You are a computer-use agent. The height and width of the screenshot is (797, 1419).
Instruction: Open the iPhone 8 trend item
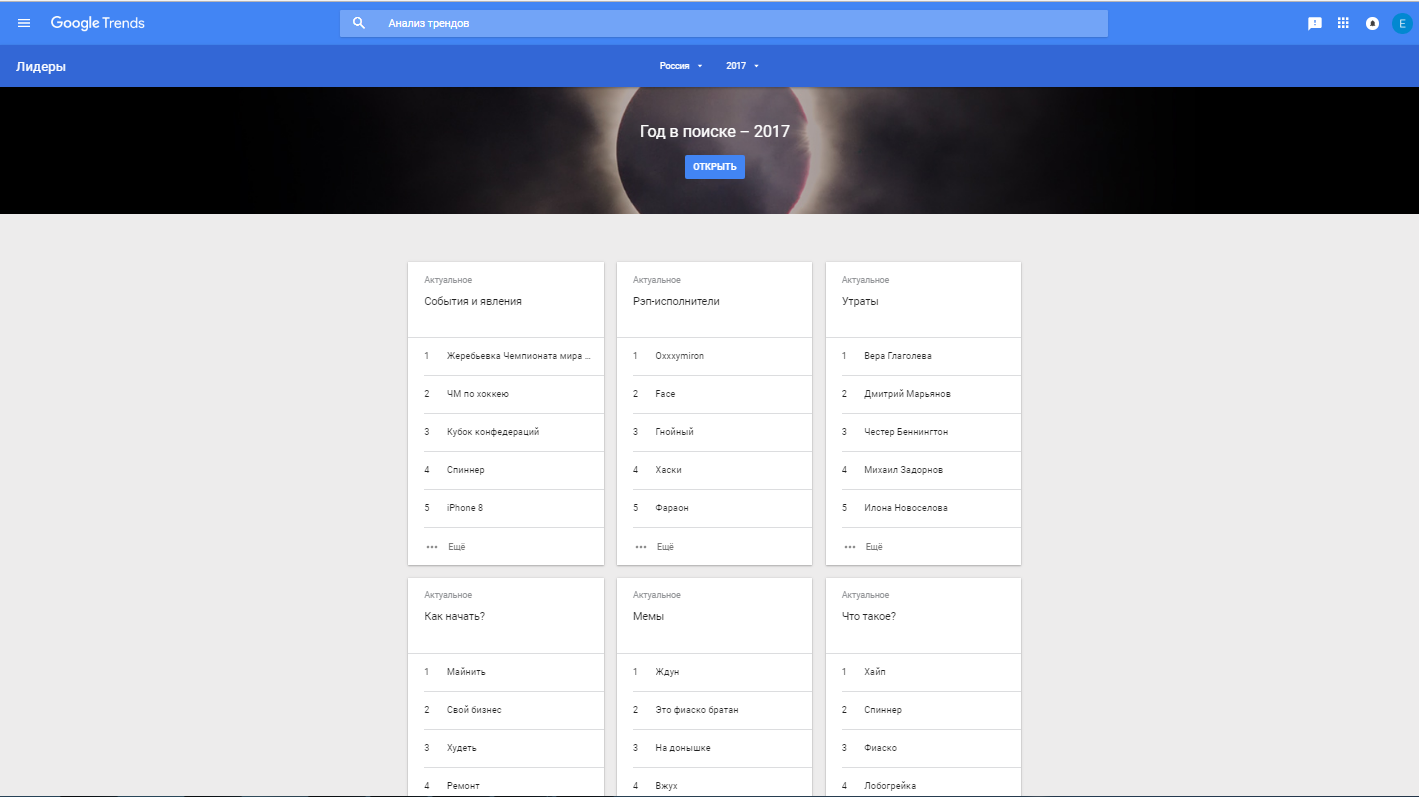(465, 508)
